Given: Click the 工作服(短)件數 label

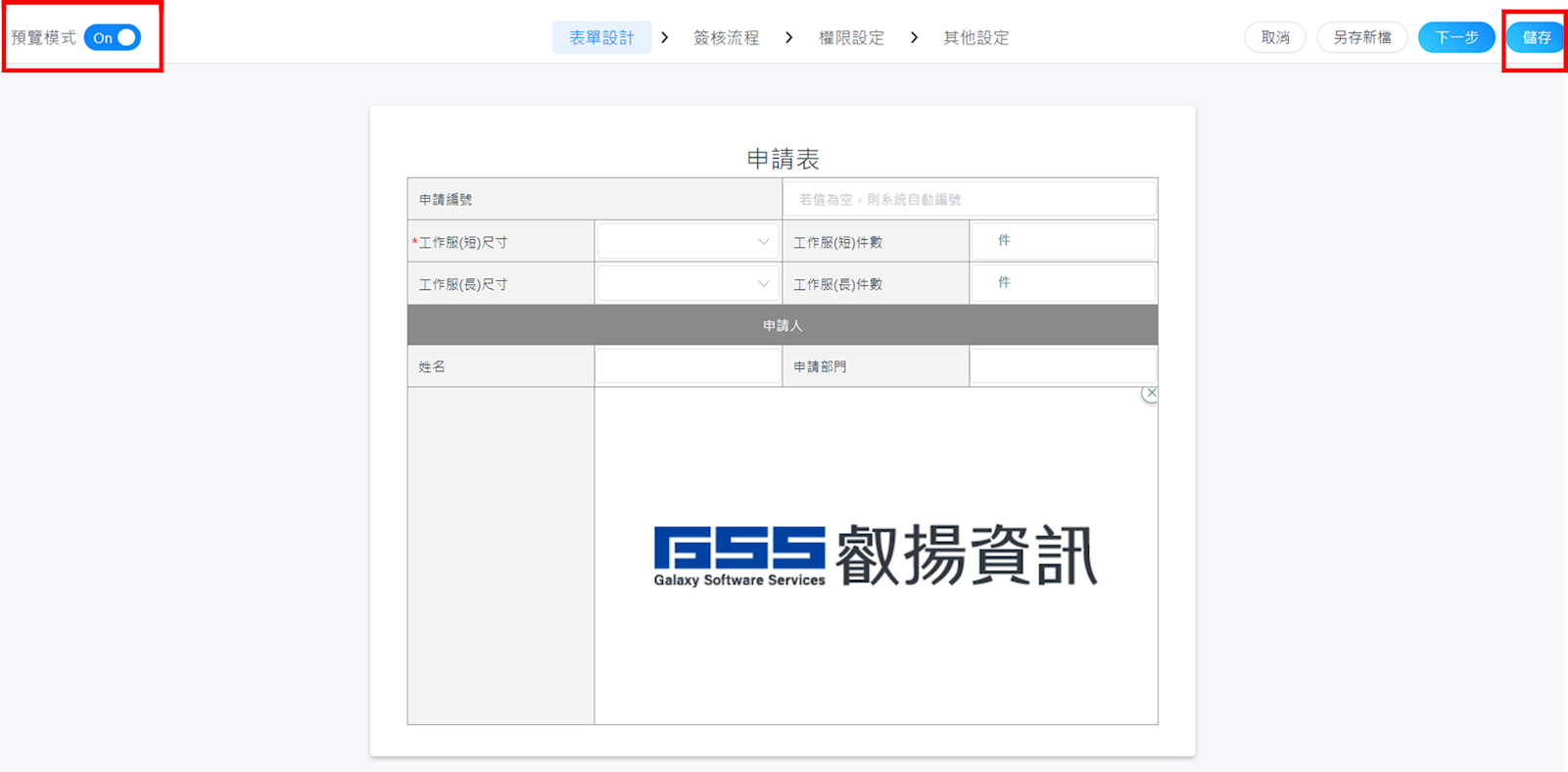Looking at the screenshot, I should 837,242.
